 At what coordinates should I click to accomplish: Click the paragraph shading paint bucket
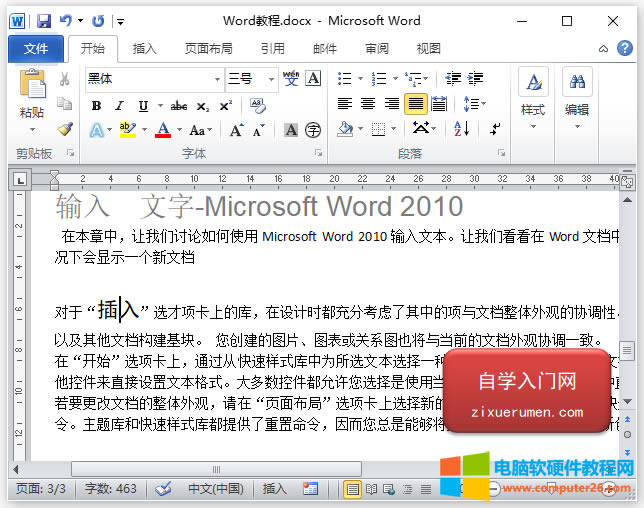[x=345, y=129]
